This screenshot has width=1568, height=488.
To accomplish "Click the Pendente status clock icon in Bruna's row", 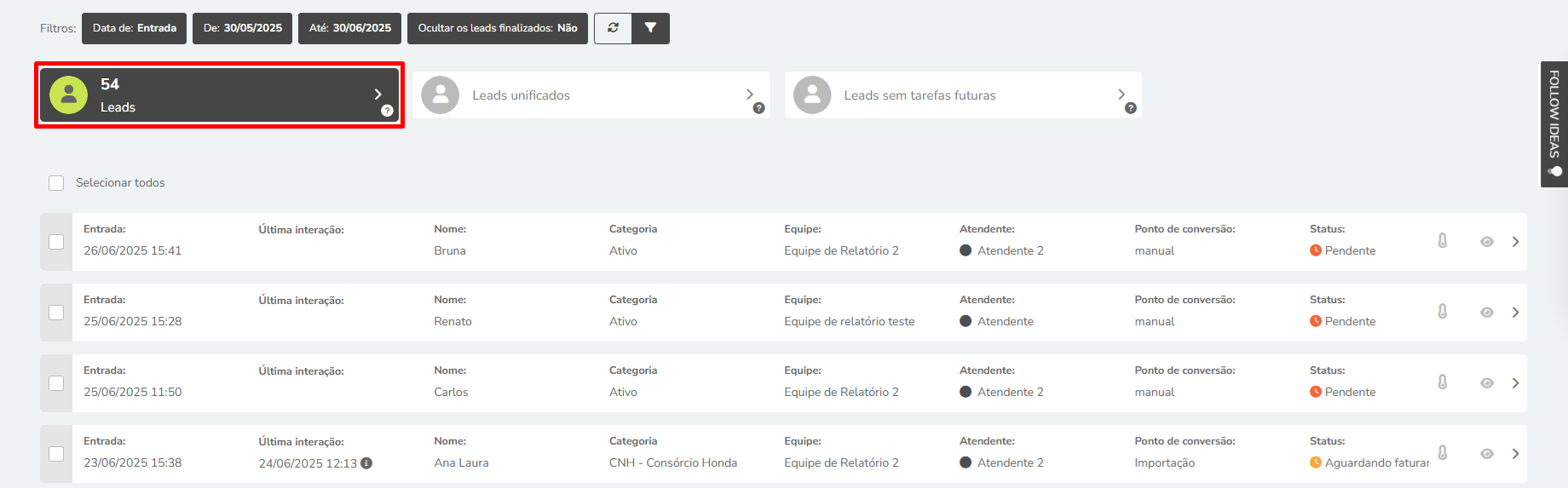I will point(1316,250).
